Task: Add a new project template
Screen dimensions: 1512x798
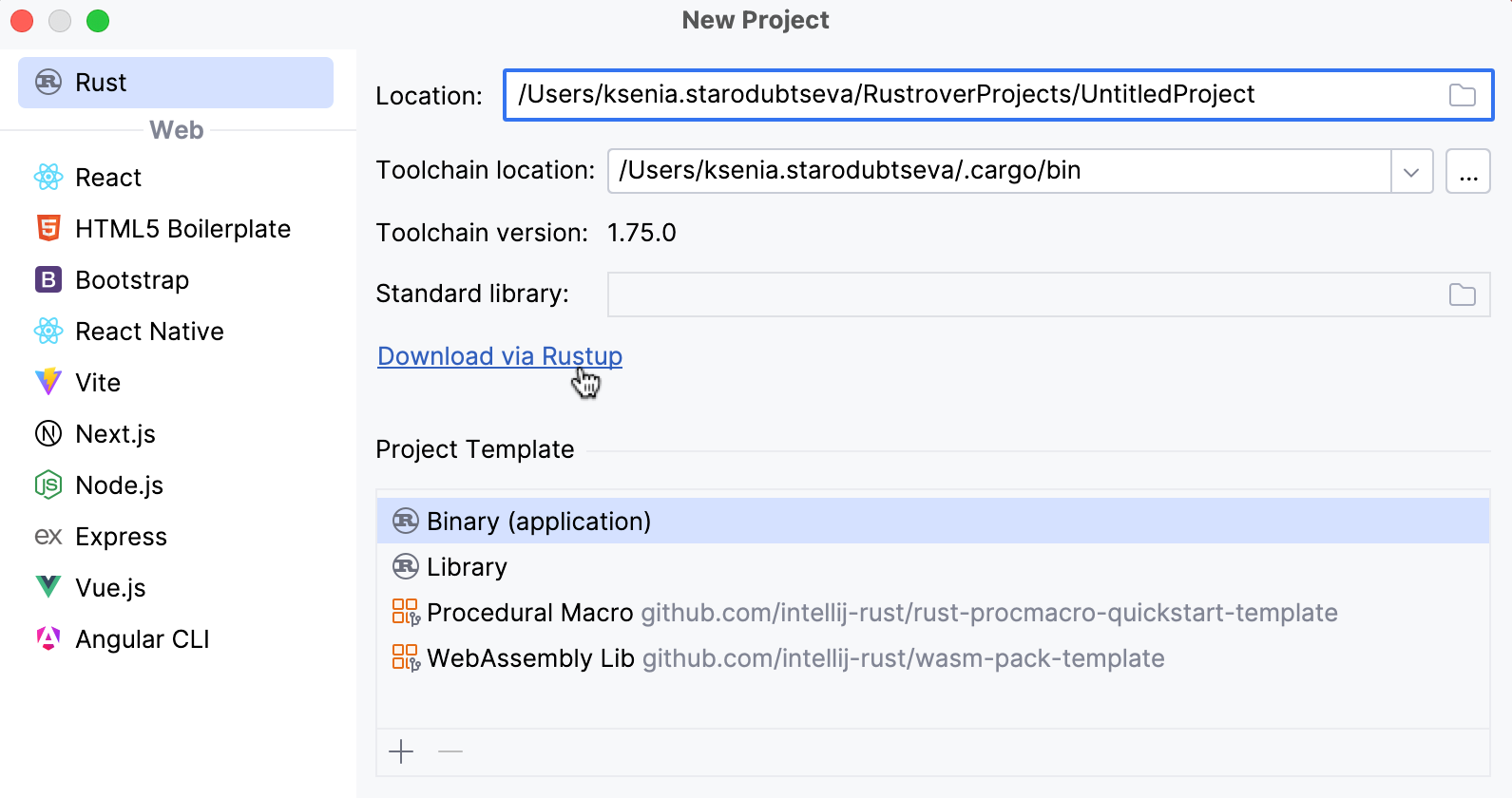Action: point(402,752)
